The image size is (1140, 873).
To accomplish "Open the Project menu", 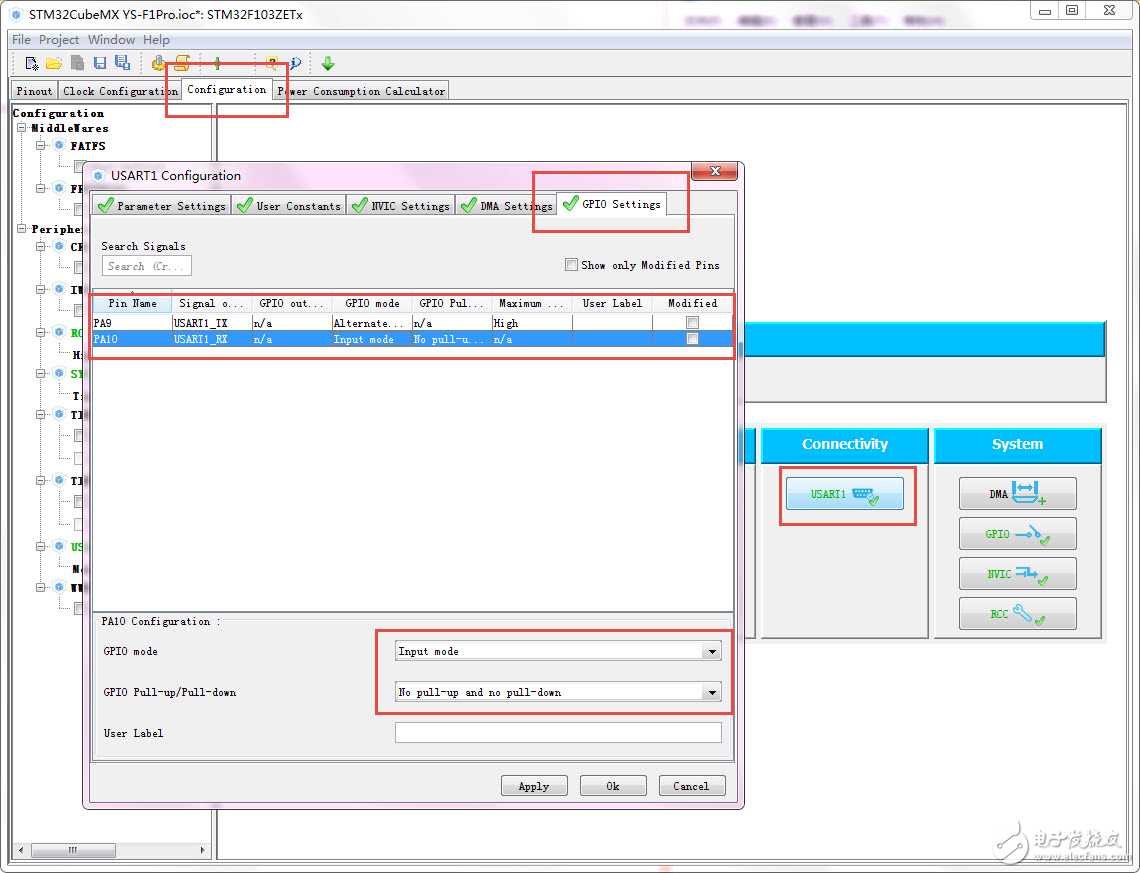I will click(59, 39).
